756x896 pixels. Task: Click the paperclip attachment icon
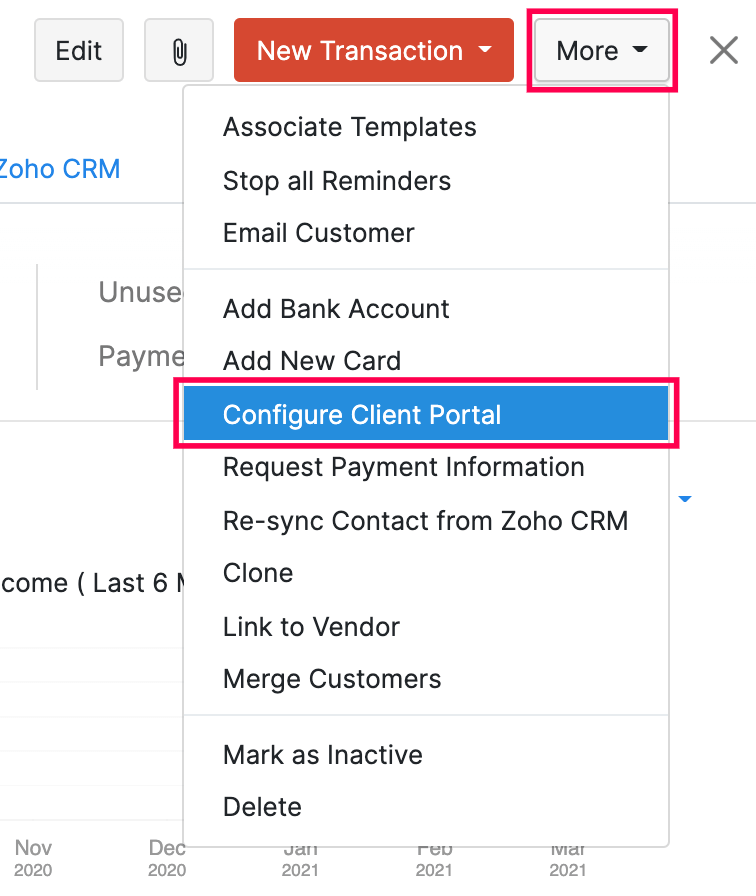[179, 51]
